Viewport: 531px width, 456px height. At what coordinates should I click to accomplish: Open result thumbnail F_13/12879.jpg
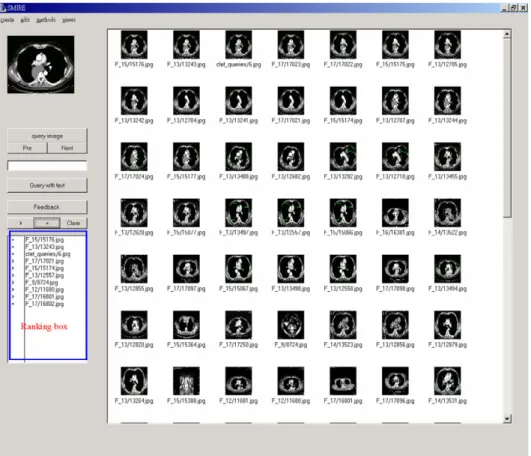[447, 325]
